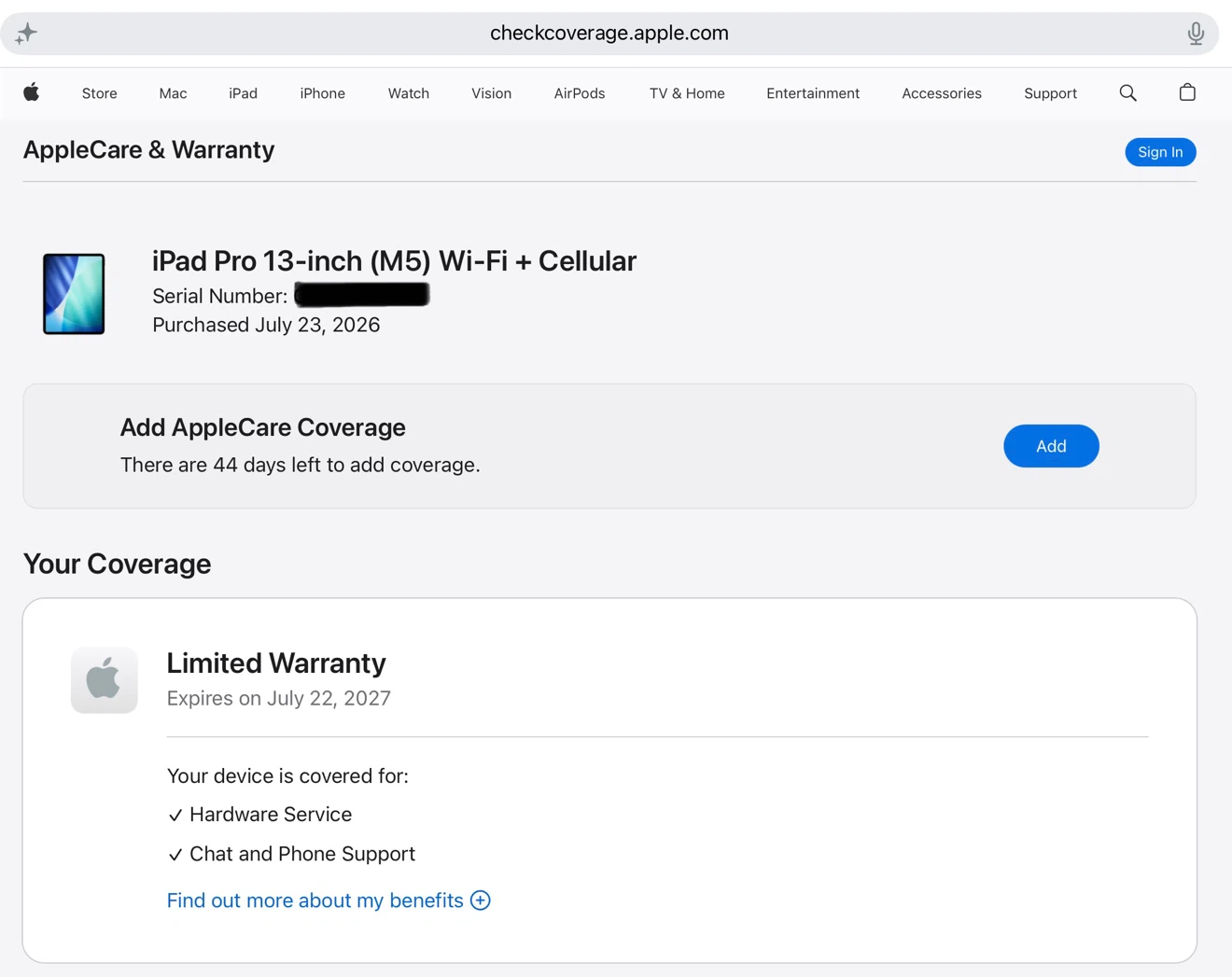Open the Store menu
This screenshot has width=1232, height=977.
point(100,93)
